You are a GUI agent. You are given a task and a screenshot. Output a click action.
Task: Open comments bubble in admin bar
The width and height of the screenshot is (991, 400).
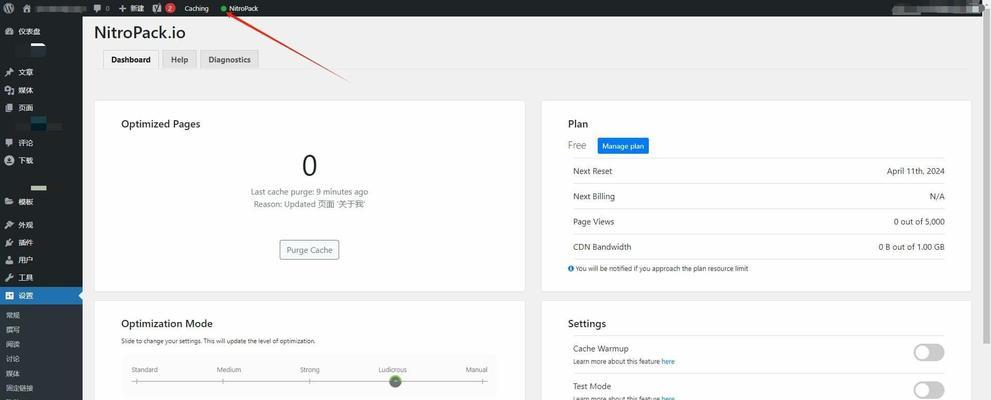[x=97, y=8]
